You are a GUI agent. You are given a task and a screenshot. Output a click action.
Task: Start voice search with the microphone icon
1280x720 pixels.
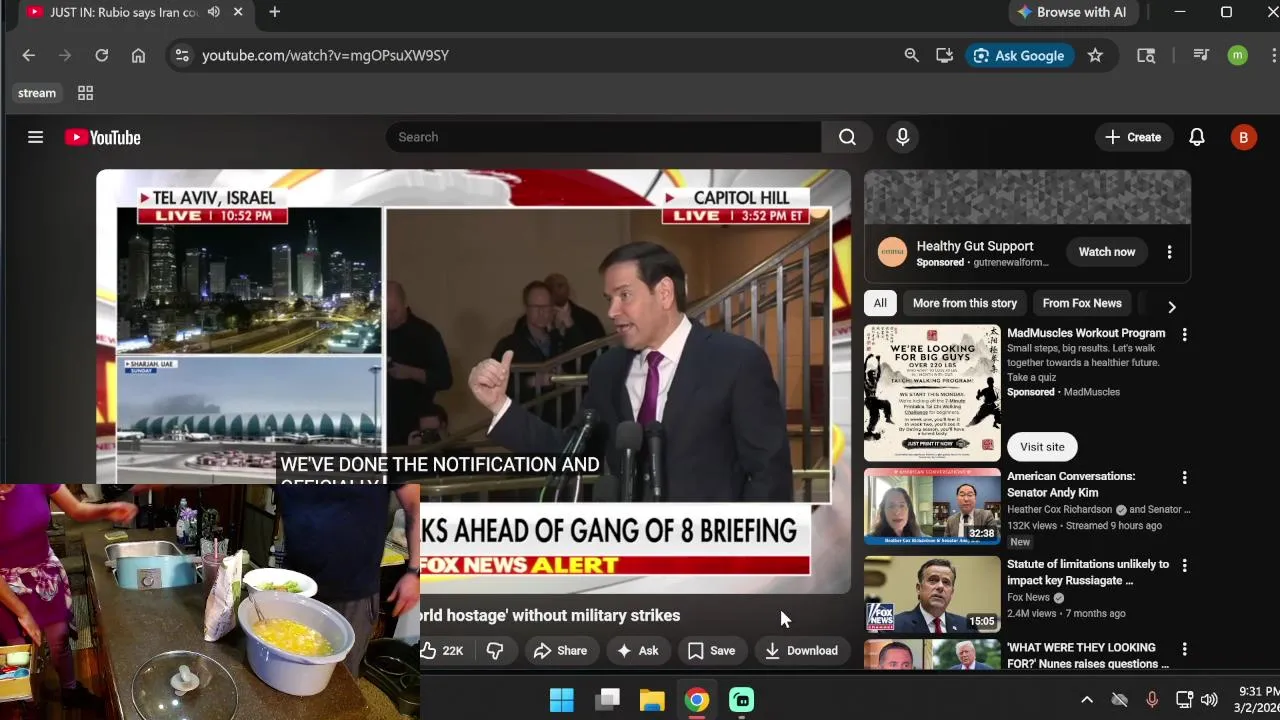[903, 137]
